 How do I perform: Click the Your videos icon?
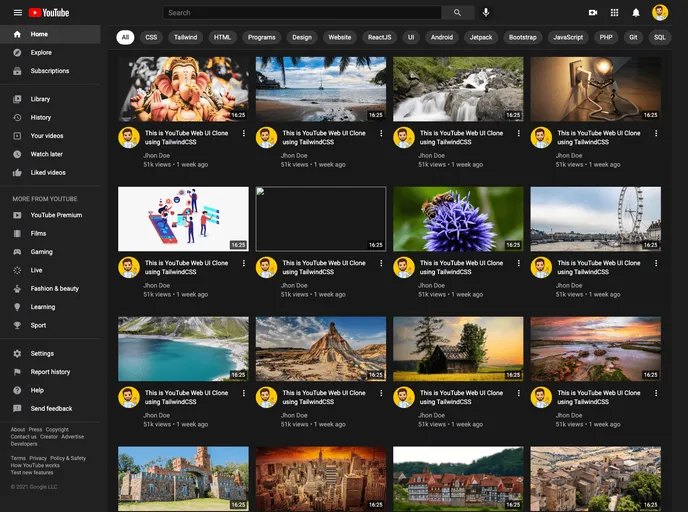[17, 136]
